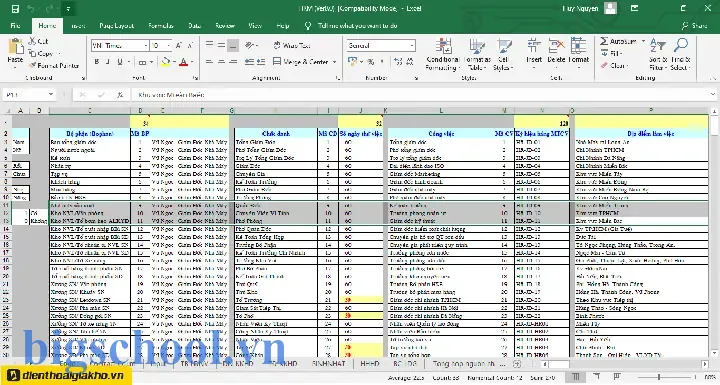Open Insert Function fx button
Image resolution: width=720 pixels, height=385 pixels.
point(120,95)
